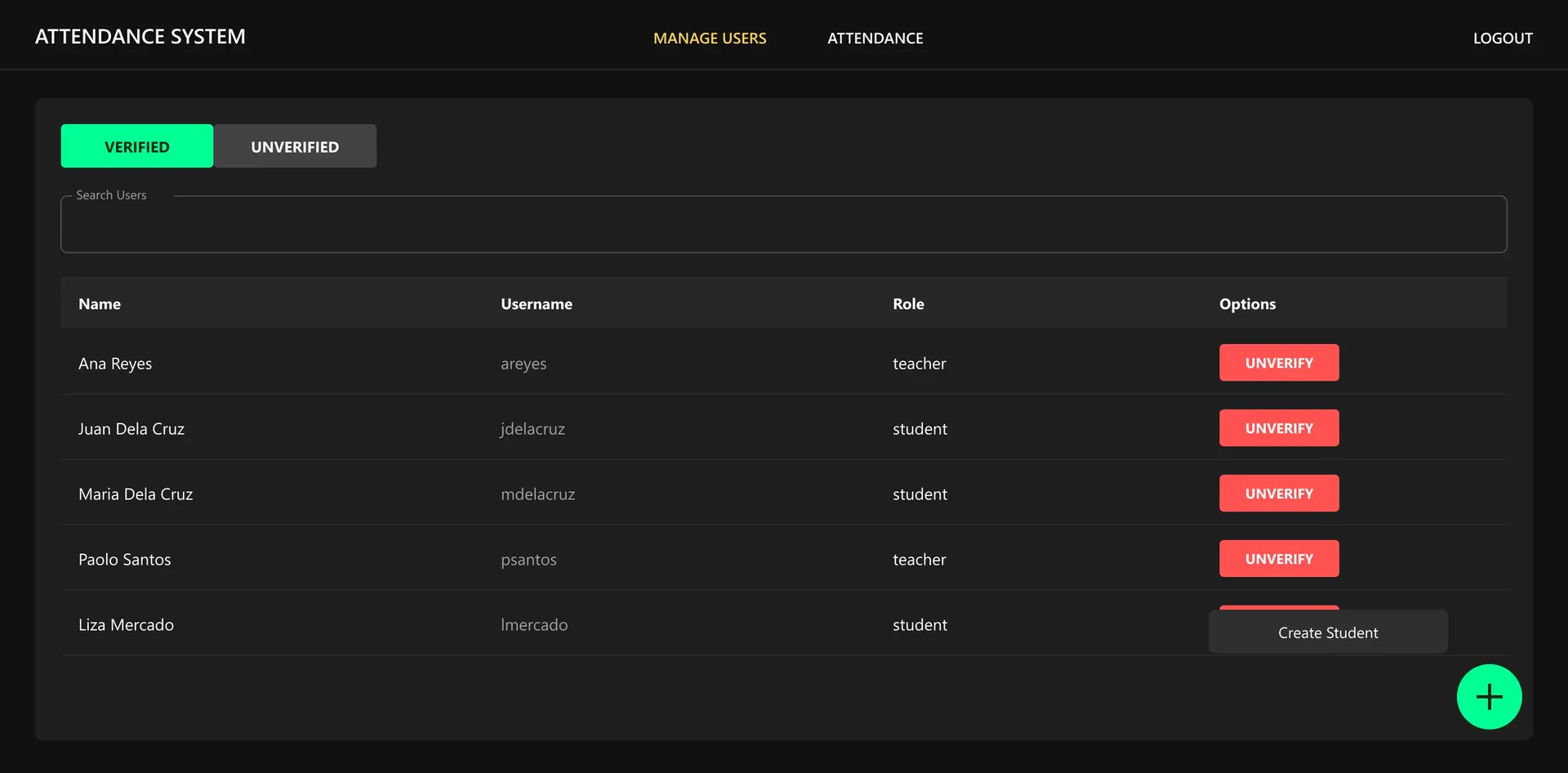Image resolution: width=1568 pixels, height=773 pixels.
Task: Click the green plus floating action button
Action: tap(1489, 696)
